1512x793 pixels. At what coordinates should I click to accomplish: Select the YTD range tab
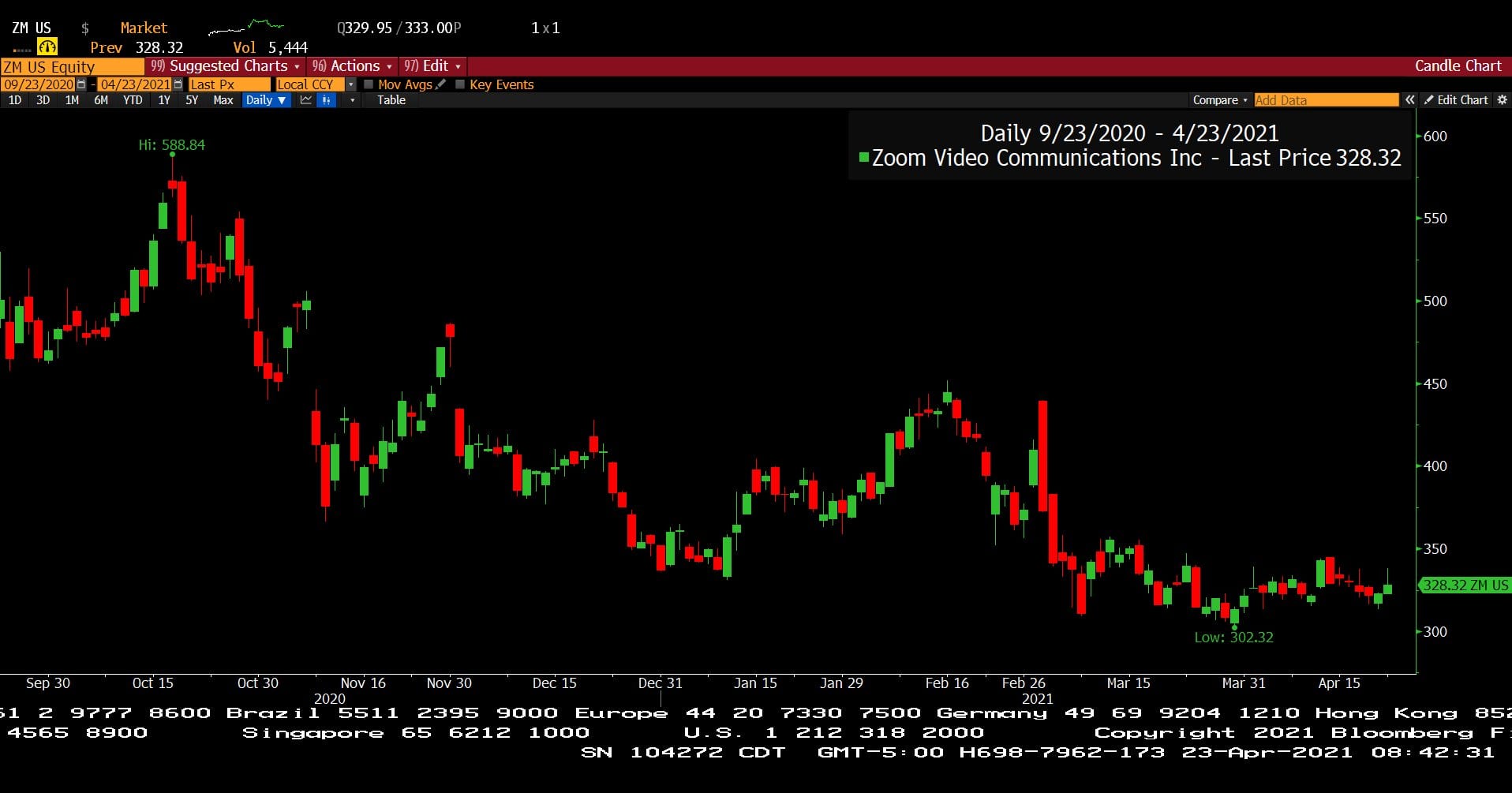(133, 100)
